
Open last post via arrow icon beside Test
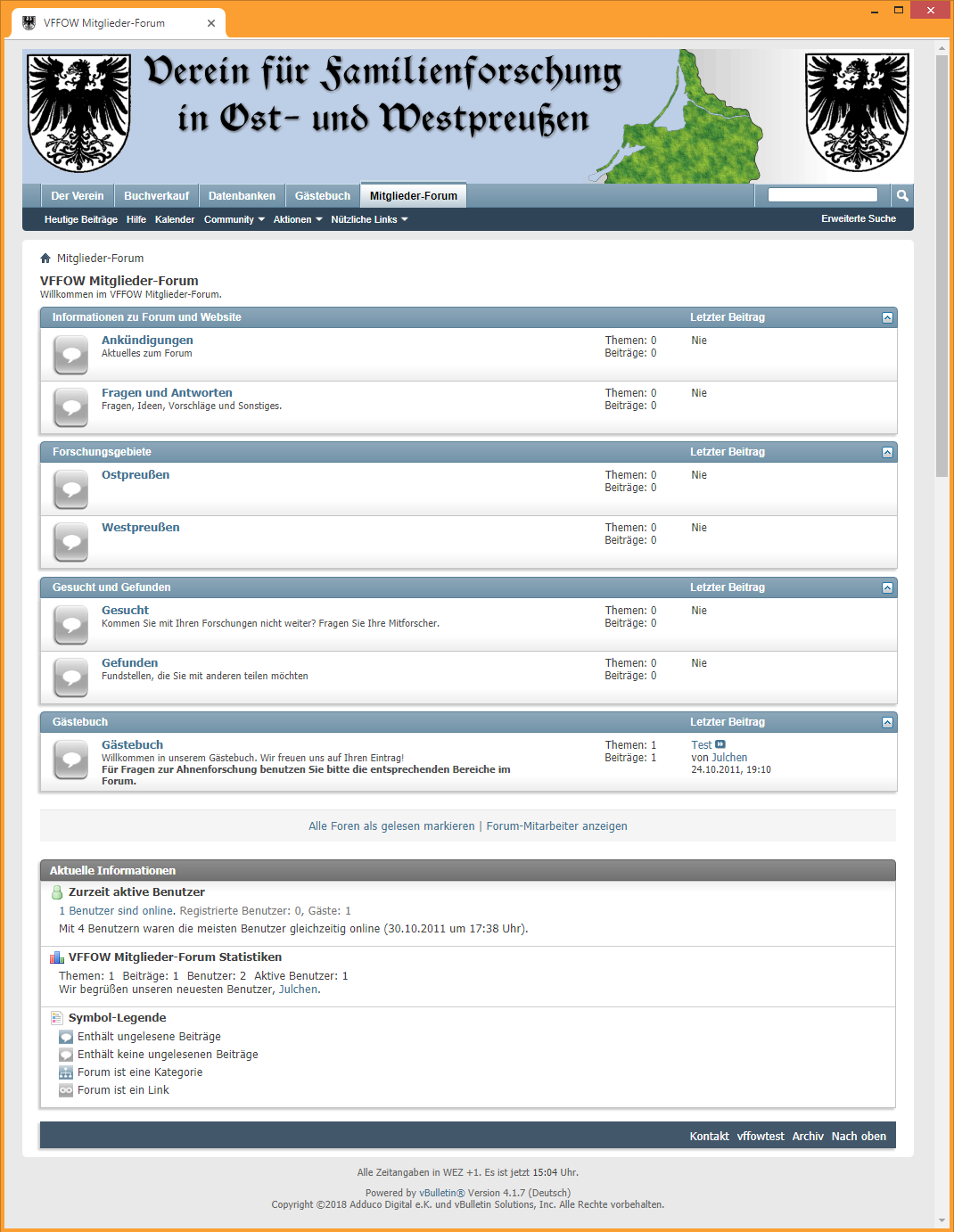click(x=720, y=743)
